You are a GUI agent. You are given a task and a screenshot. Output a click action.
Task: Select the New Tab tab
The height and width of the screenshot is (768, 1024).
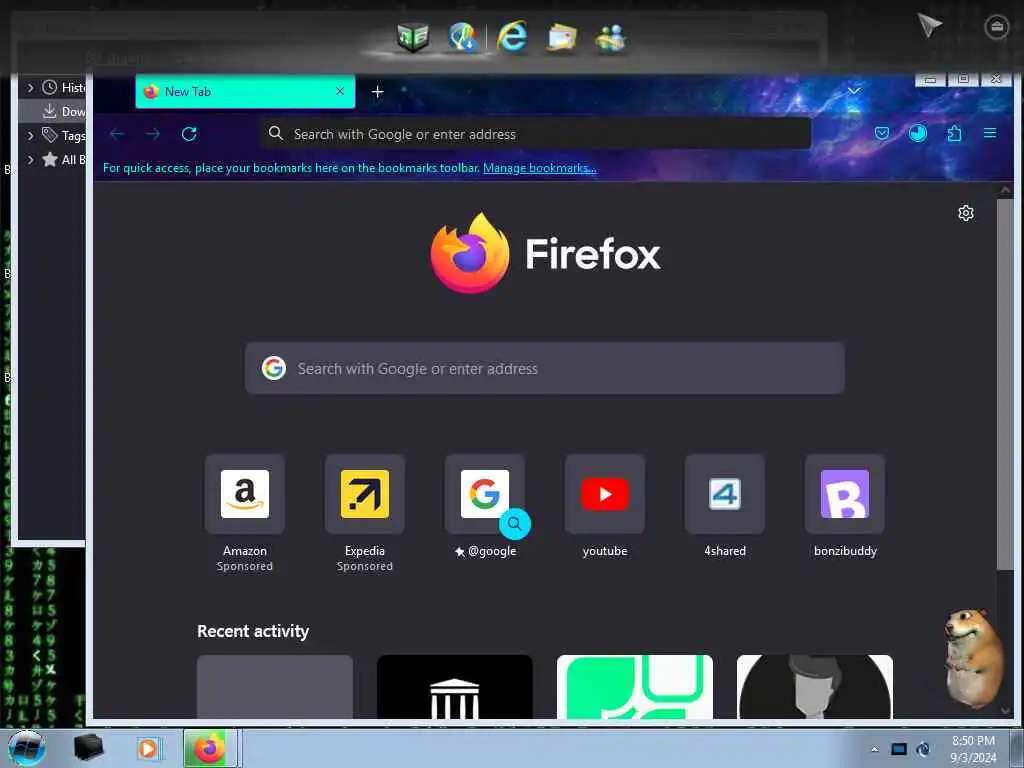coord(245,91)
